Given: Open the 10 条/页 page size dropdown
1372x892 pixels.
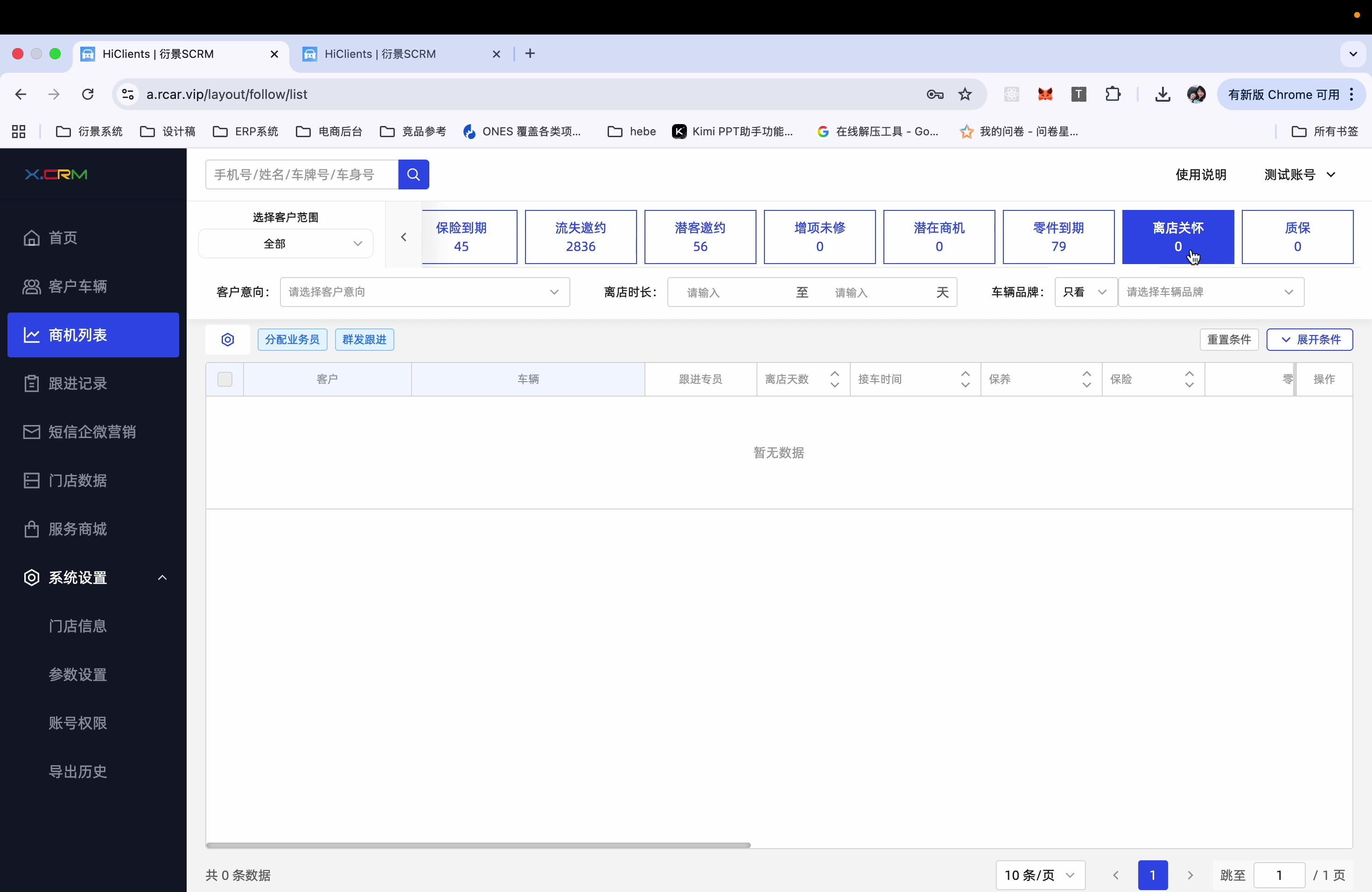Looking at the screenshot, I should point(1041,875).
